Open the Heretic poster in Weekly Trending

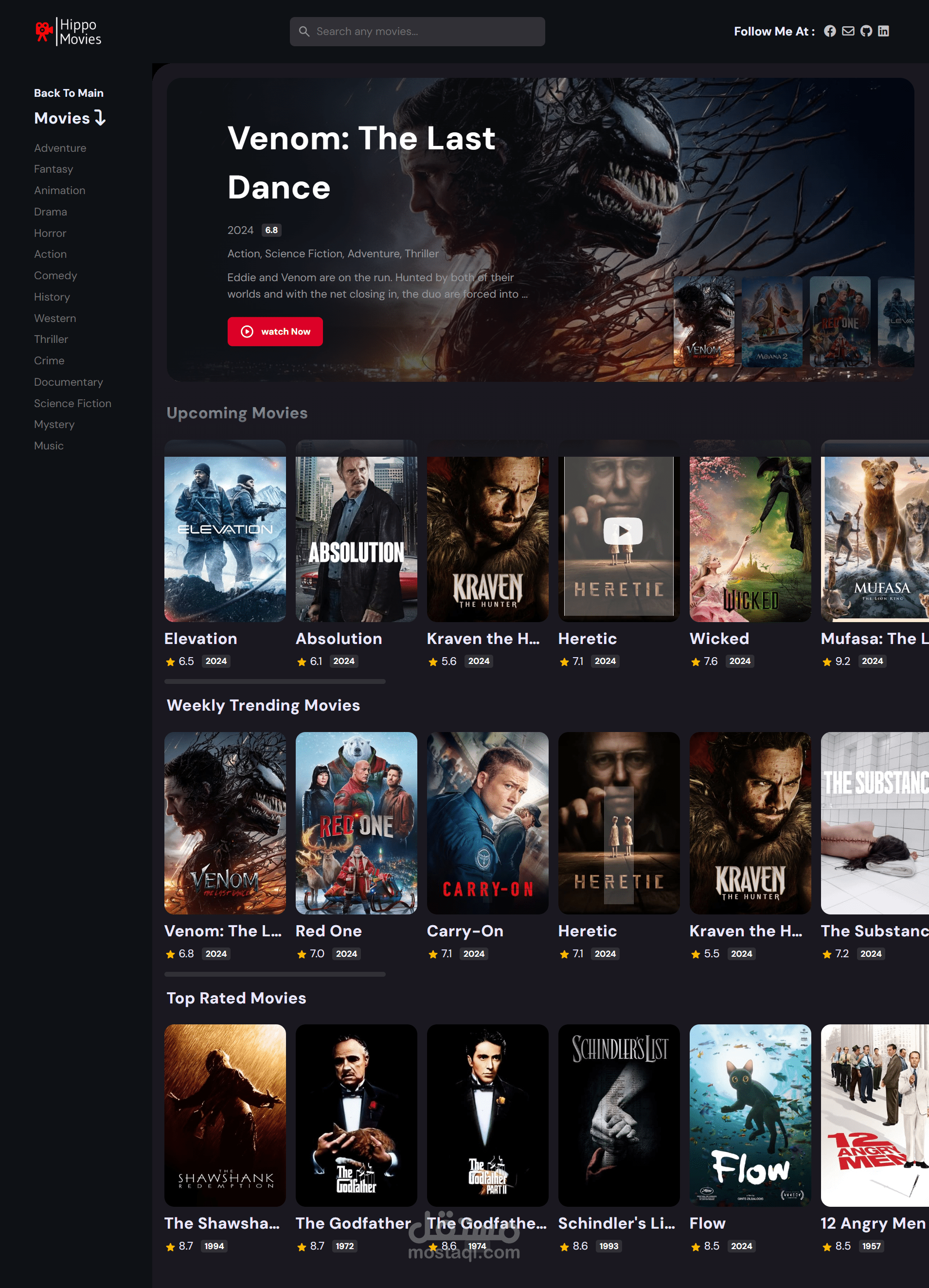click(x=619, y=823)
